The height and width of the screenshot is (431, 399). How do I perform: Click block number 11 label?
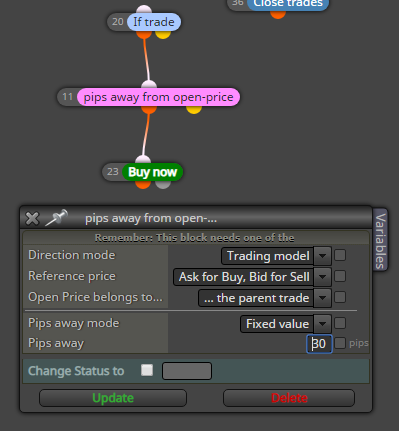click(67, 97)
